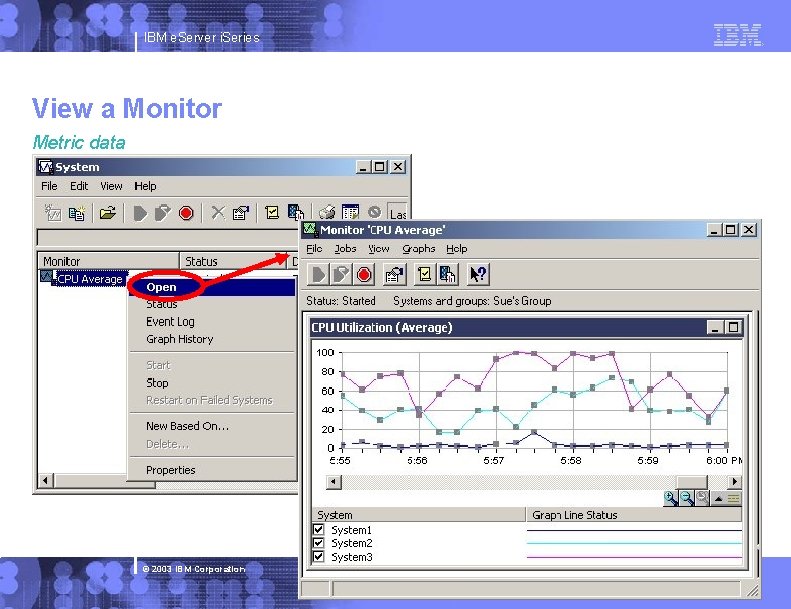
Task: Maximize the CPU Utilization (Average) graph pane
Action: 733,327
